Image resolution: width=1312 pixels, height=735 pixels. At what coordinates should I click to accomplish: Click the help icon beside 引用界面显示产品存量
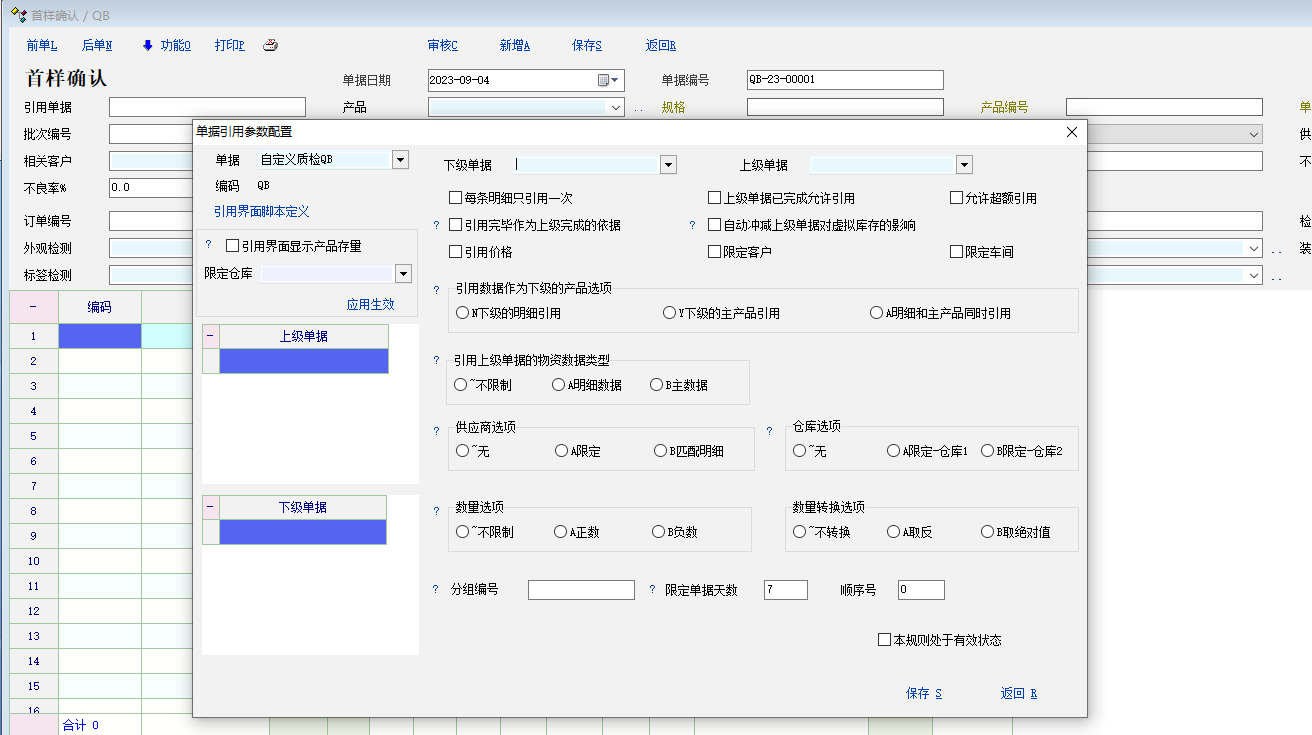208,245
